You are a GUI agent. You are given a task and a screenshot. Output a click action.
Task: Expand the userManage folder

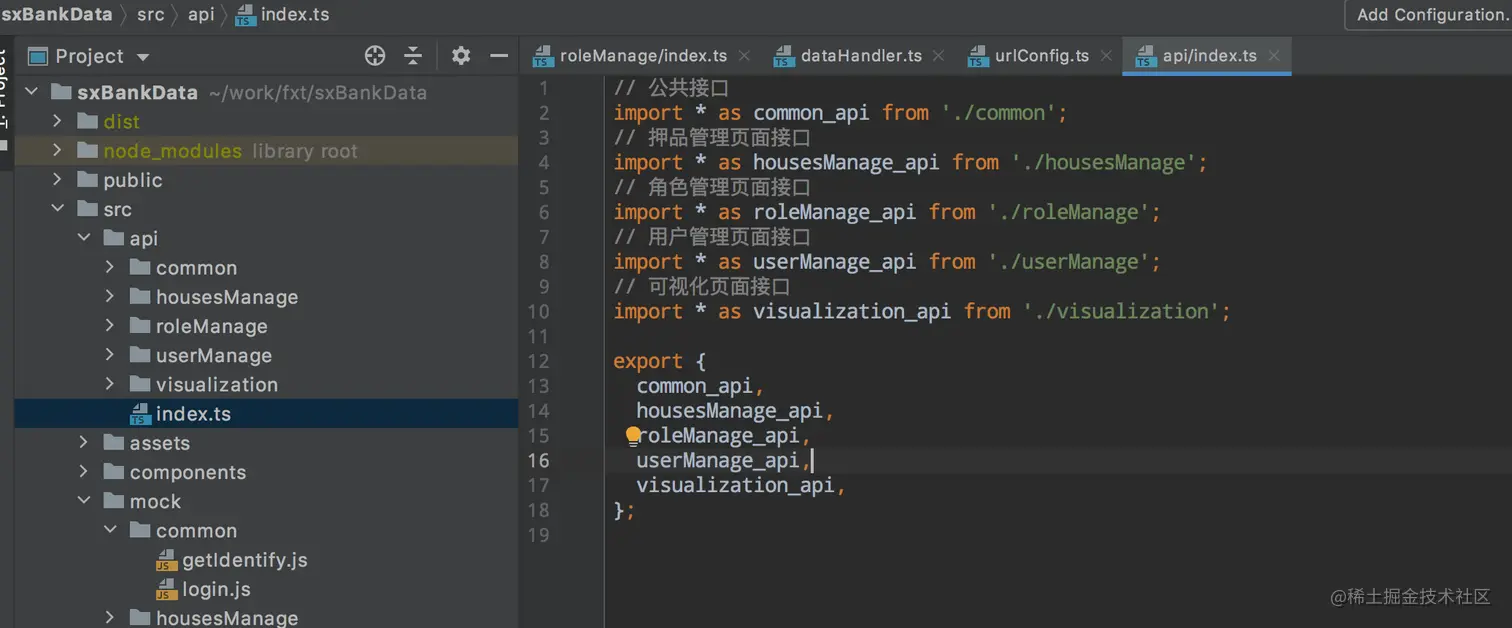pos(110,355)
